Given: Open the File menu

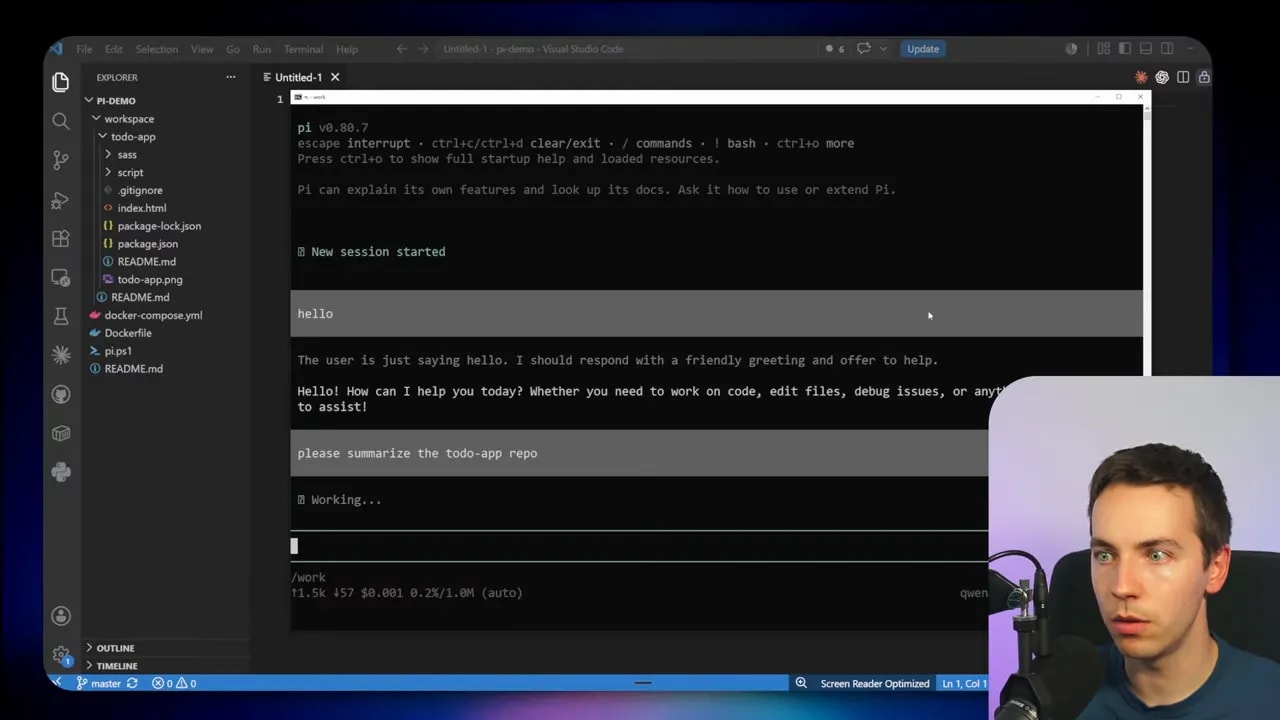Looking at the screenshot, I should (x=84, y=49).
